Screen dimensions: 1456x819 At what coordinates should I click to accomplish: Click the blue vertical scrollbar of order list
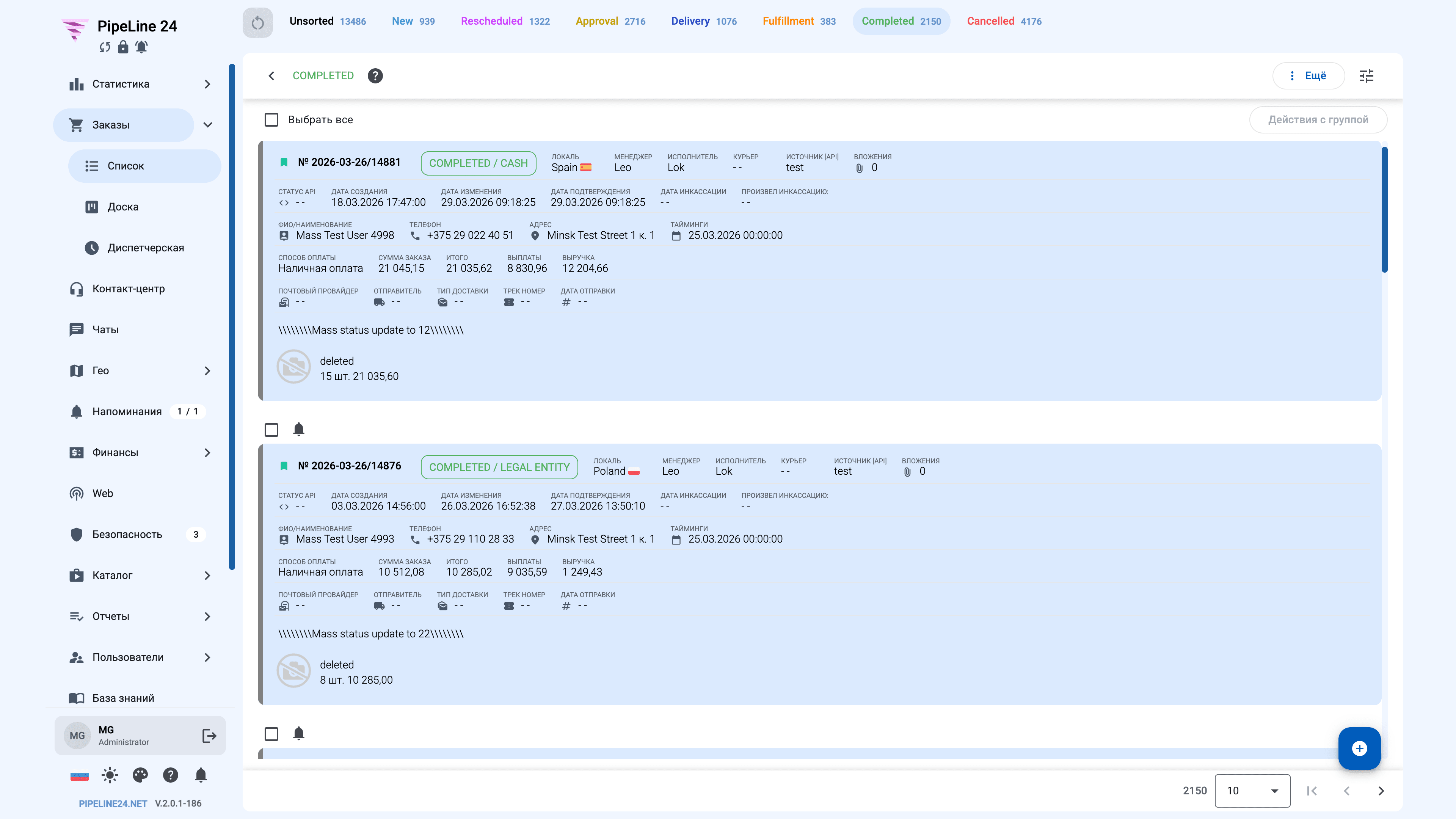point(1384,209)
